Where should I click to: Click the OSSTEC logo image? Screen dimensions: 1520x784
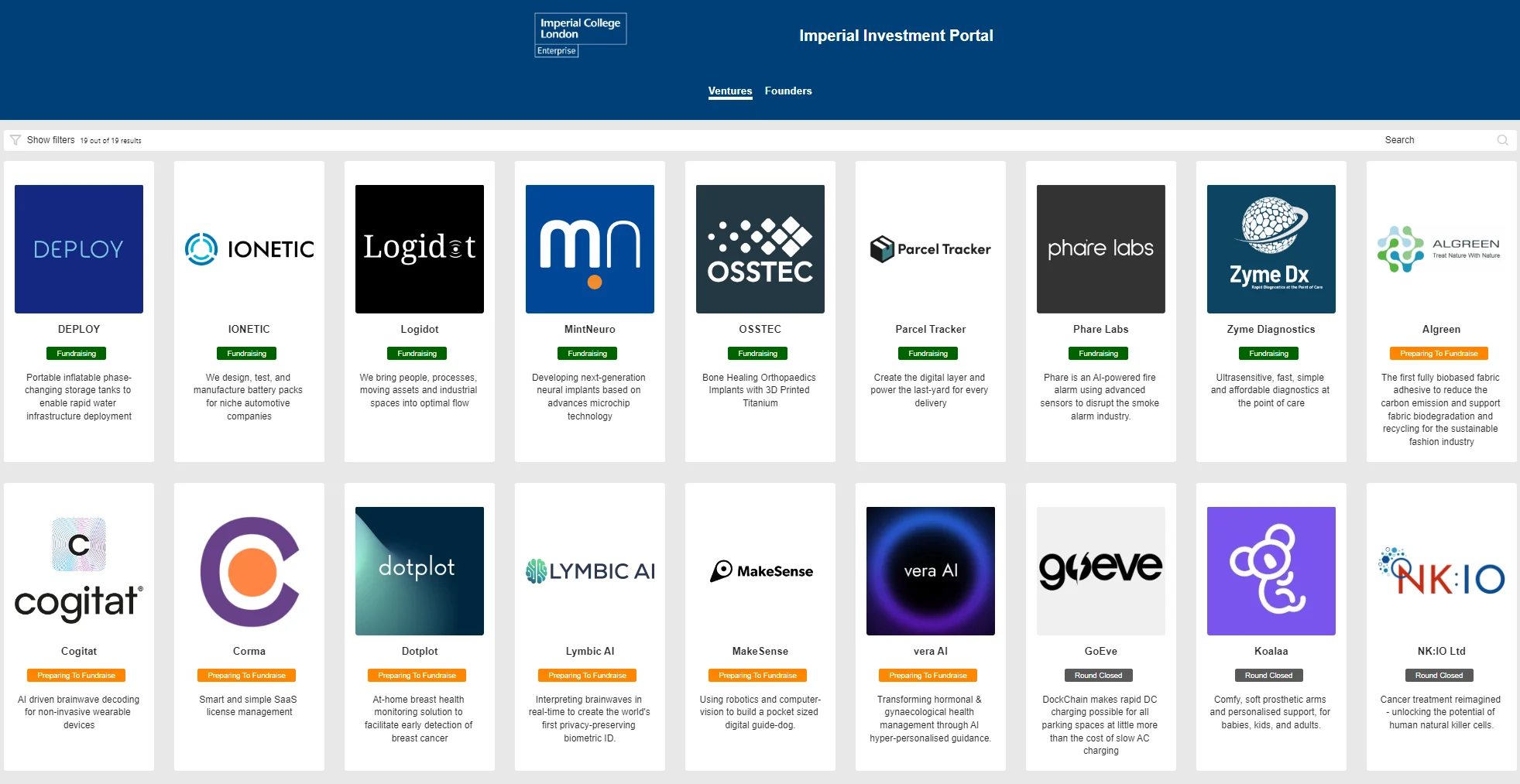point(760,249)
